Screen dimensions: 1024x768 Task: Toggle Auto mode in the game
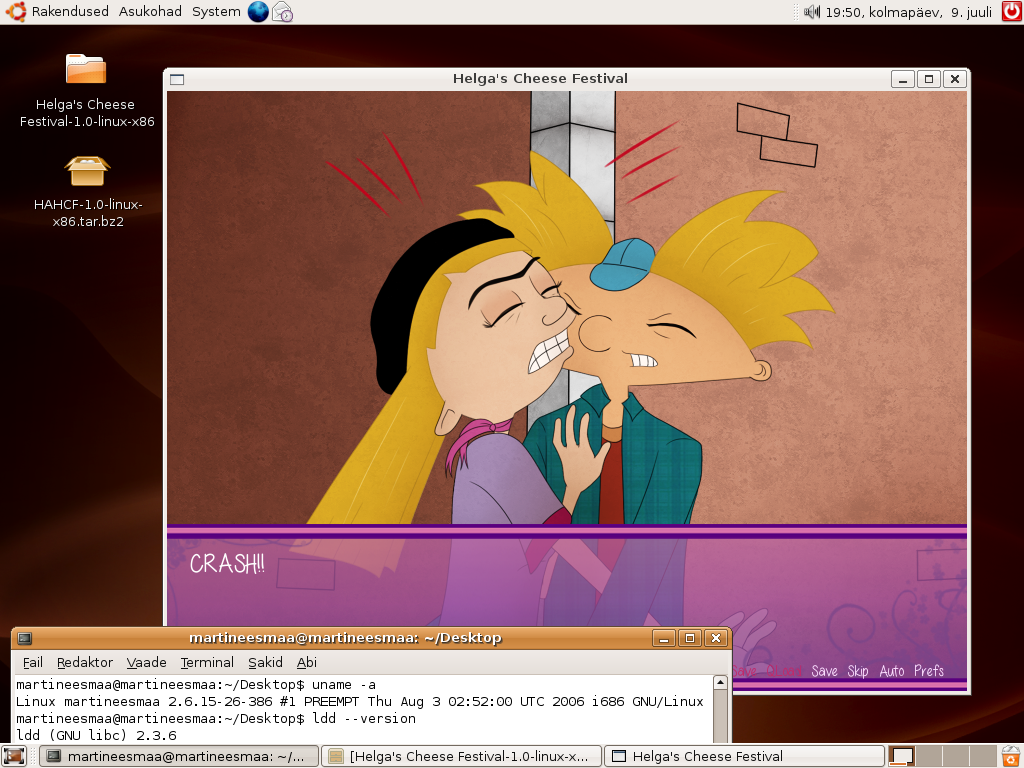(891, 671)
